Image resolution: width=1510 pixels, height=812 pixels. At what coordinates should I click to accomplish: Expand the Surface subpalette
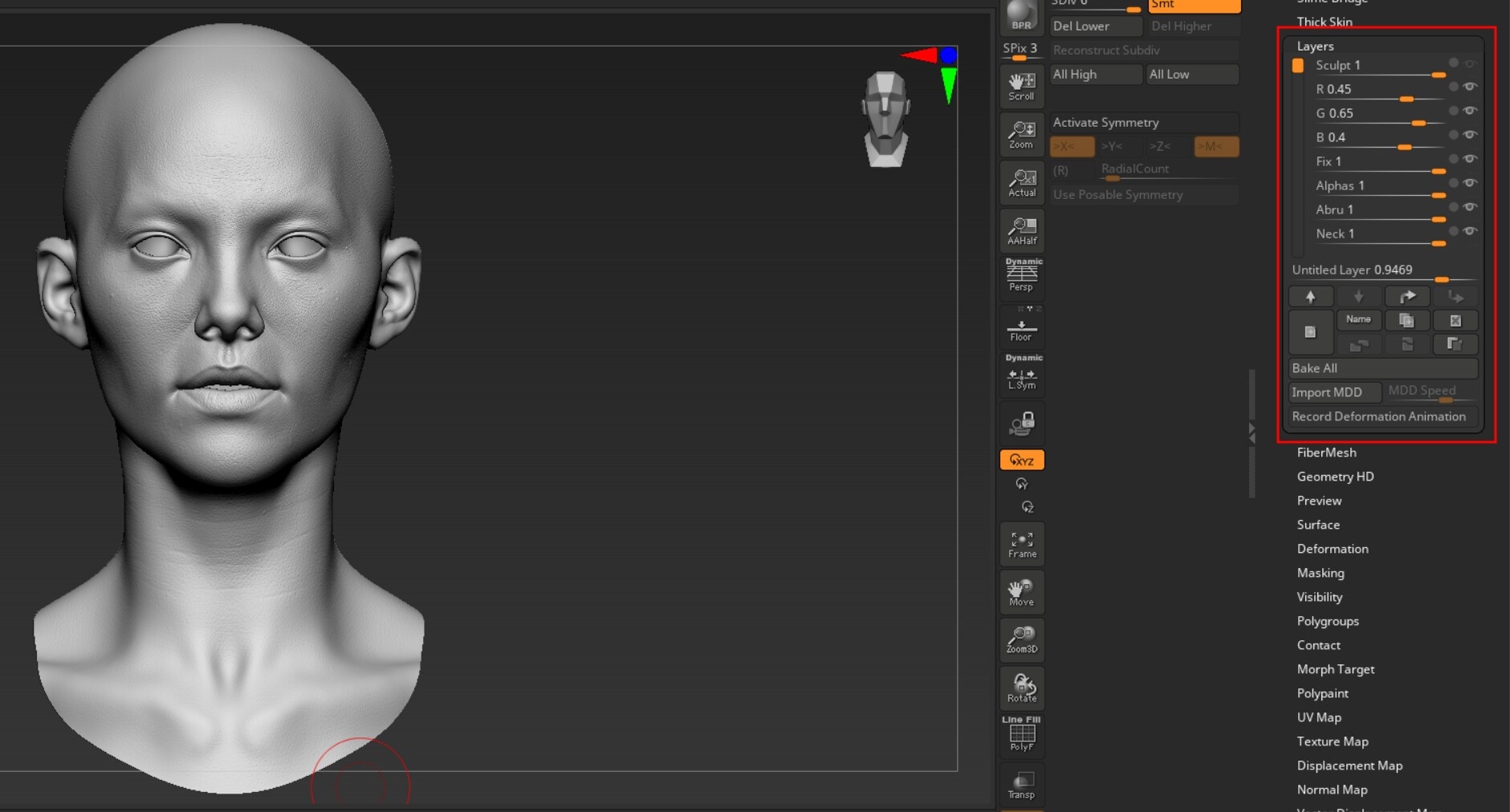[1318, 525]
